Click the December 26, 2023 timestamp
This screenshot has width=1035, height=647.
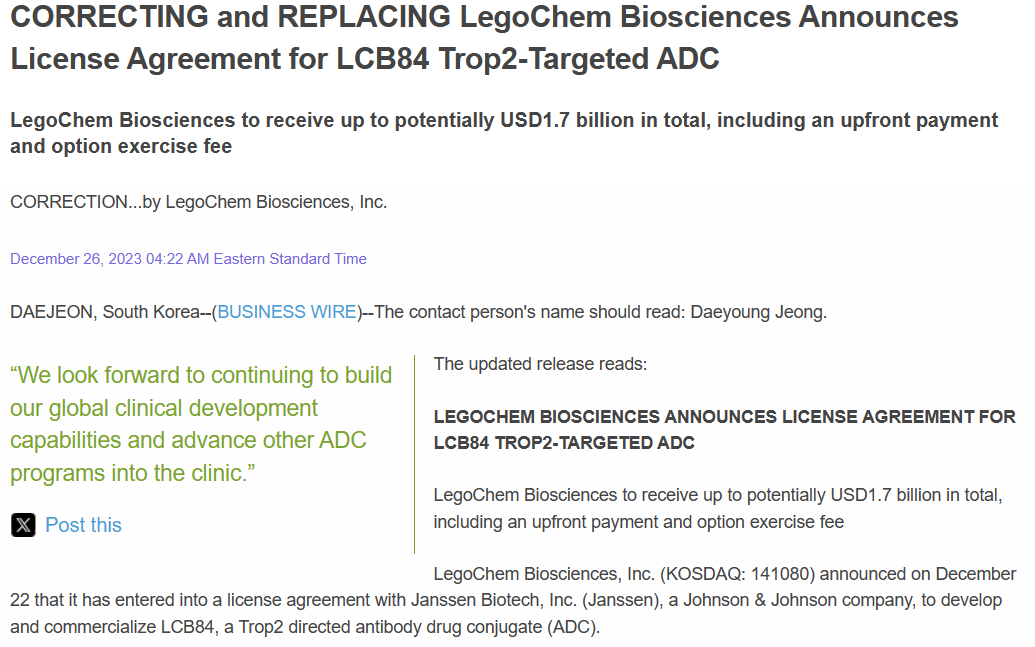(x=108, y=259)
